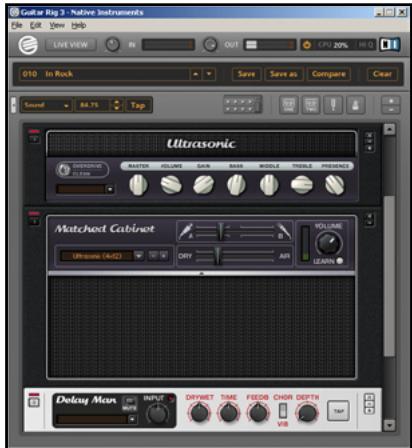Click the NI panel icon beside HI Q
This screenshot has height=448, width=412.
pyautogui.click(x=390, y=44)
